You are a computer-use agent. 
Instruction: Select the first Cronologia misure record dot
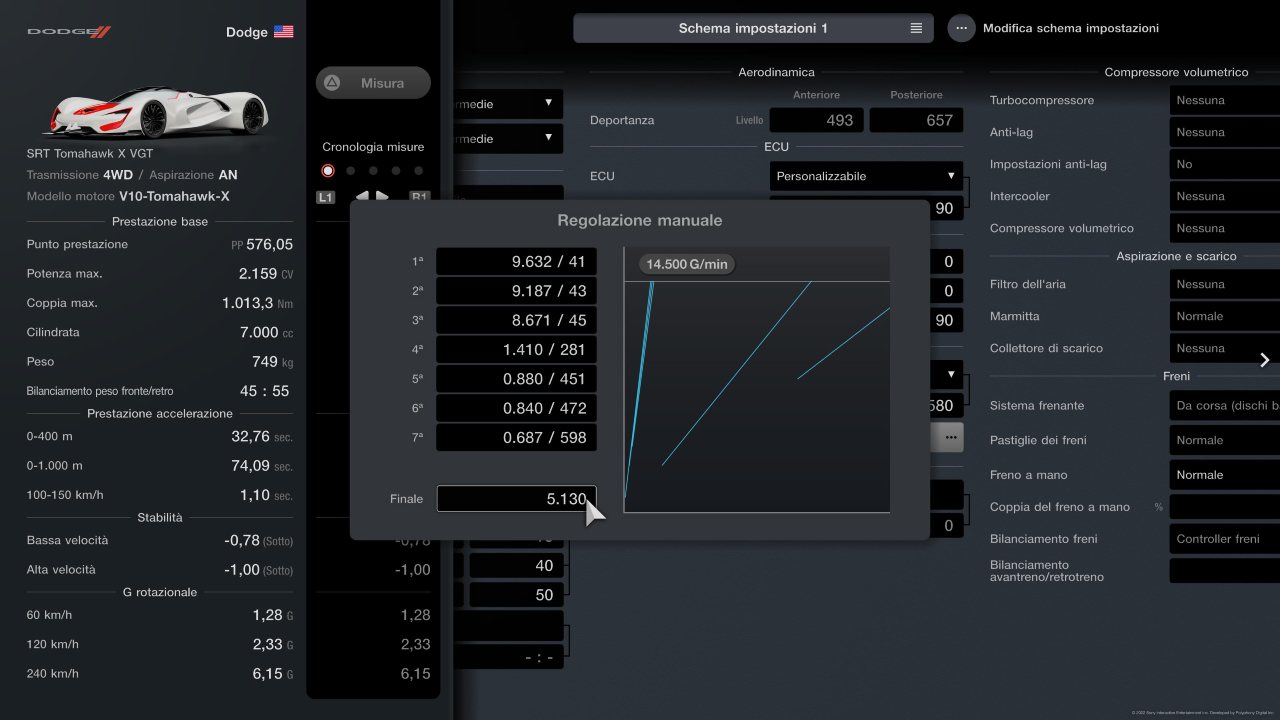328,171
